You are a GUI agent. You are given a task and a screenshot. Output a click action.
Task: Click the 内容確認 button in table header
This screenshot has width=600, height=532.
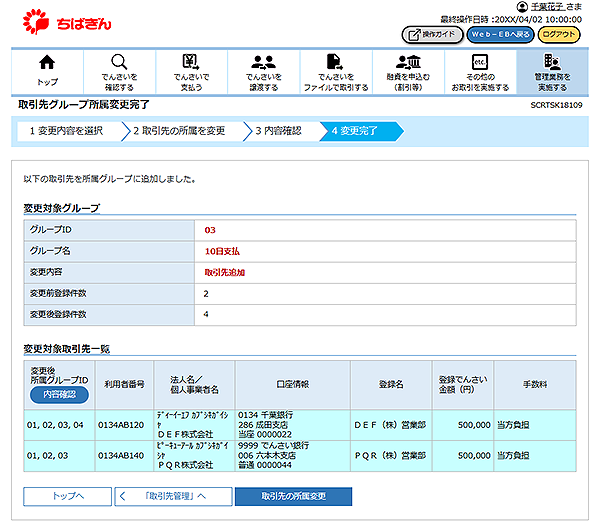[x=59, y=395]
